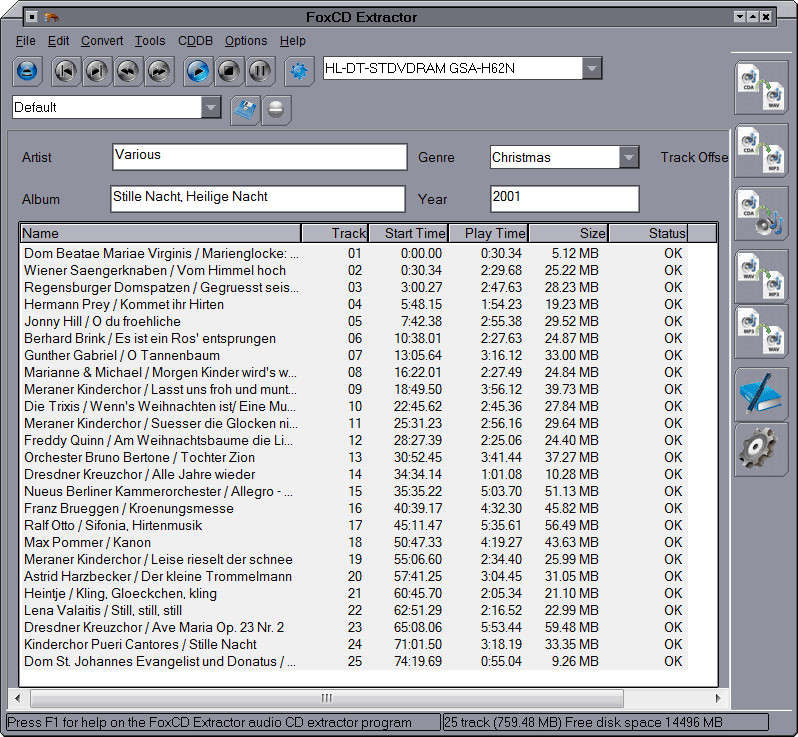The width and height of the screenshot is (798, 737).
Task: Open the window system menu button
Action: 32,17
